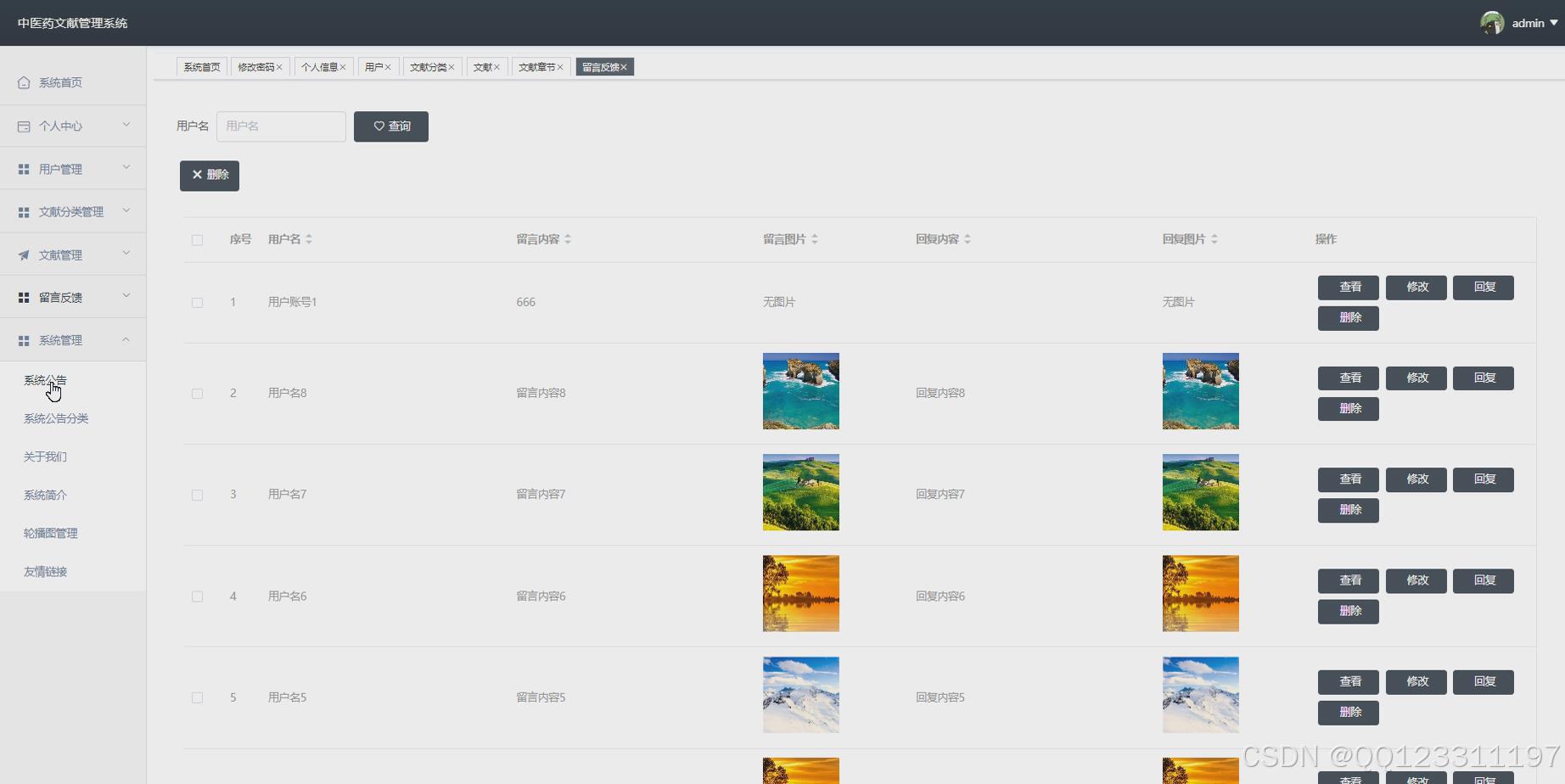Switch to the 文献章节 tab
The image size is (1565, 784).
pyautogui.click(x=536, y=67)
